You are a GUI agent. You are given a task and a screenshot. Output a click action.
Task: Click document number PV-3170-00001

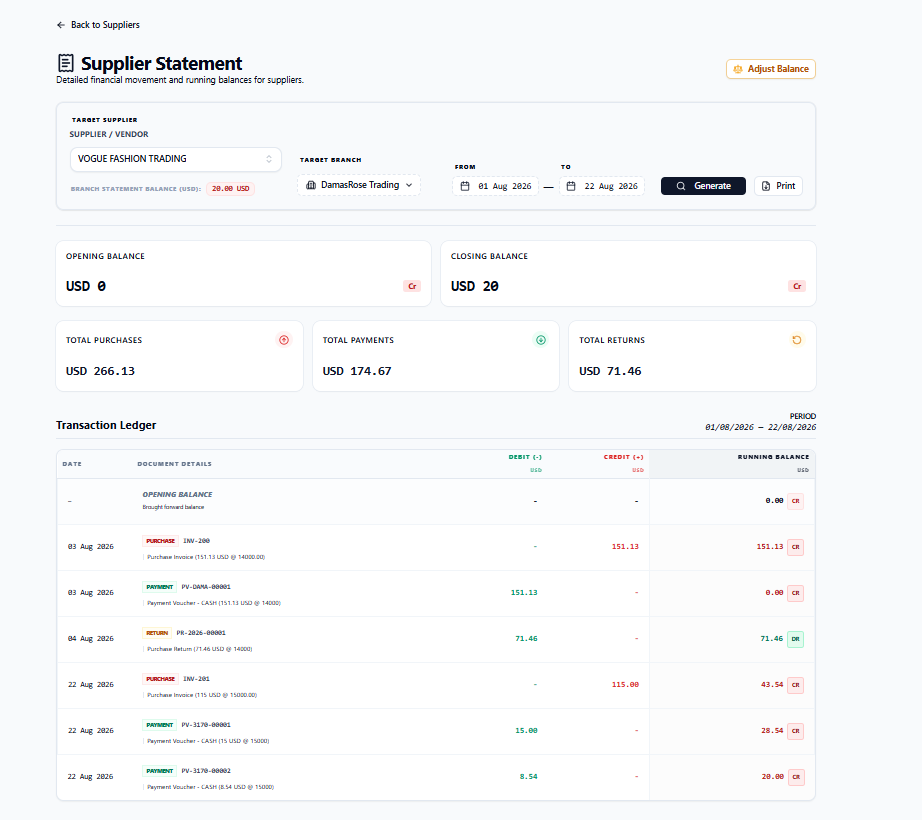coord(206,725)
